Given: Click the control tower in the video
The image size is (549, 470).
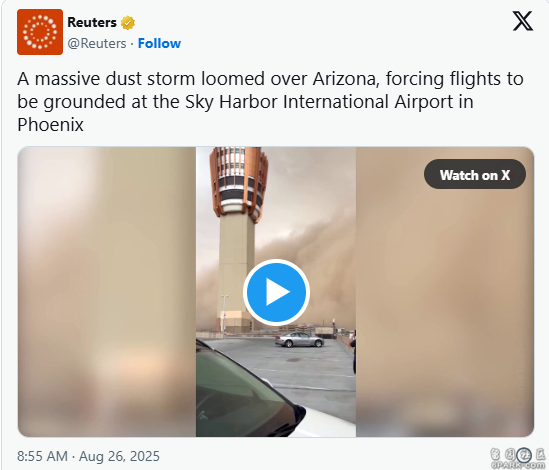Looking at the screenshot, I should 237,238.
